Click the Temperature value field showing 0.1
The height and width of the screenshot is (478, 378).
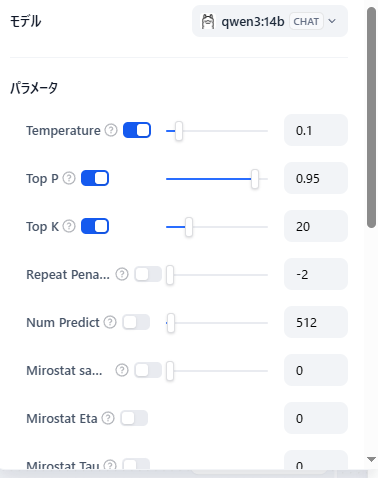316,130
